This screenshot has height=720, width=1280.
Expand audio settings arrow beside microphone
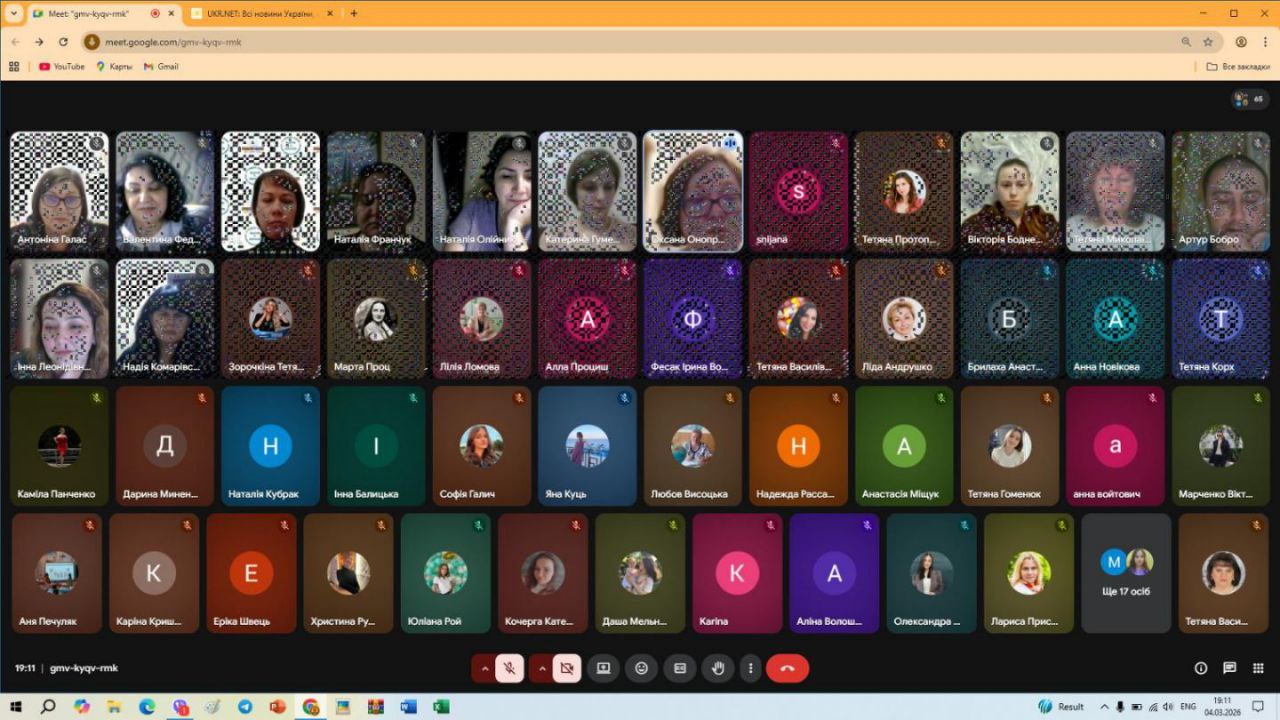tap(485, 669)
